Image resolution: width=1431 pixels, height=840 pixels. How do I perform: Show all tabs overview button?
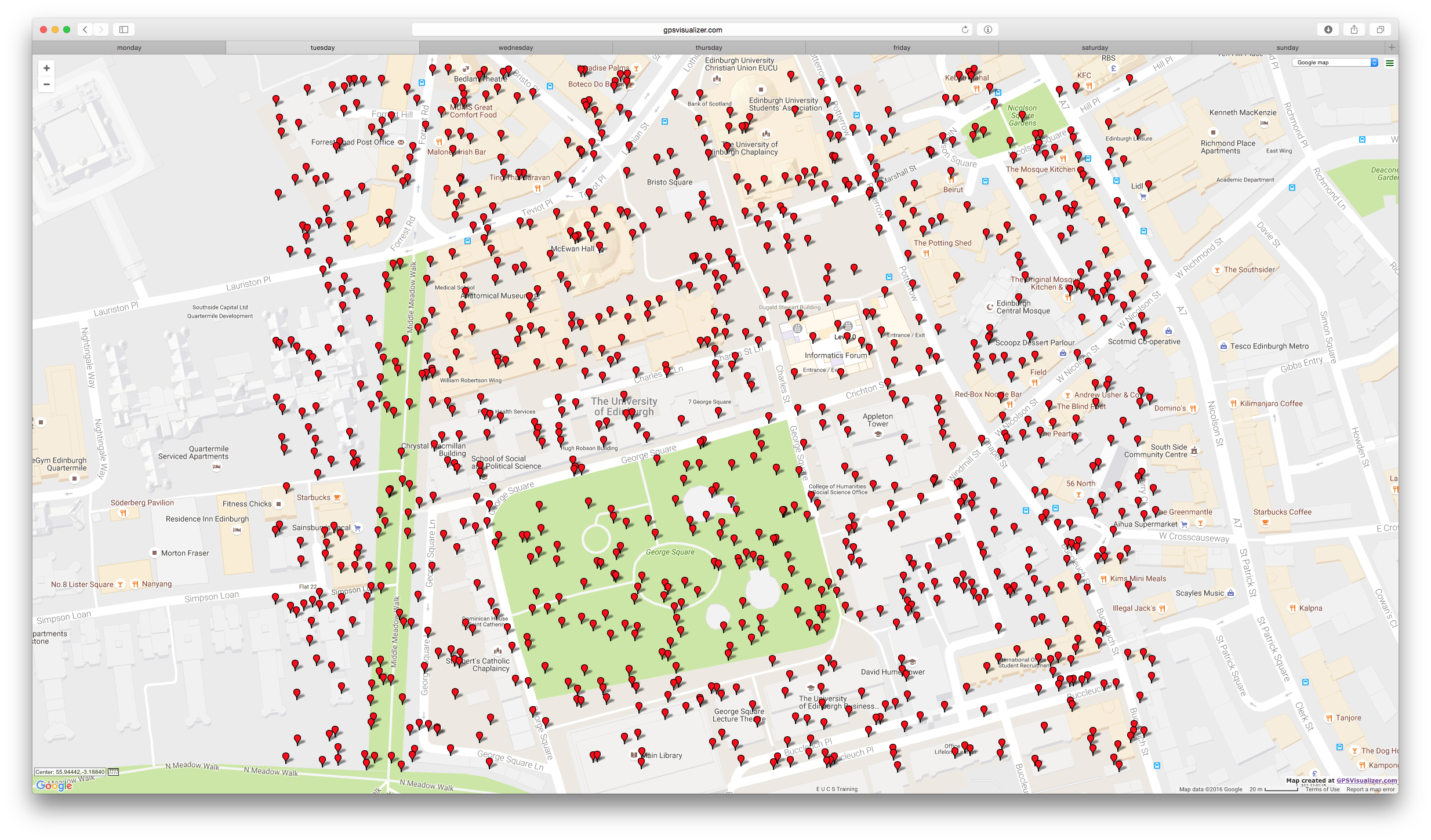click(x=1380, y=30)
